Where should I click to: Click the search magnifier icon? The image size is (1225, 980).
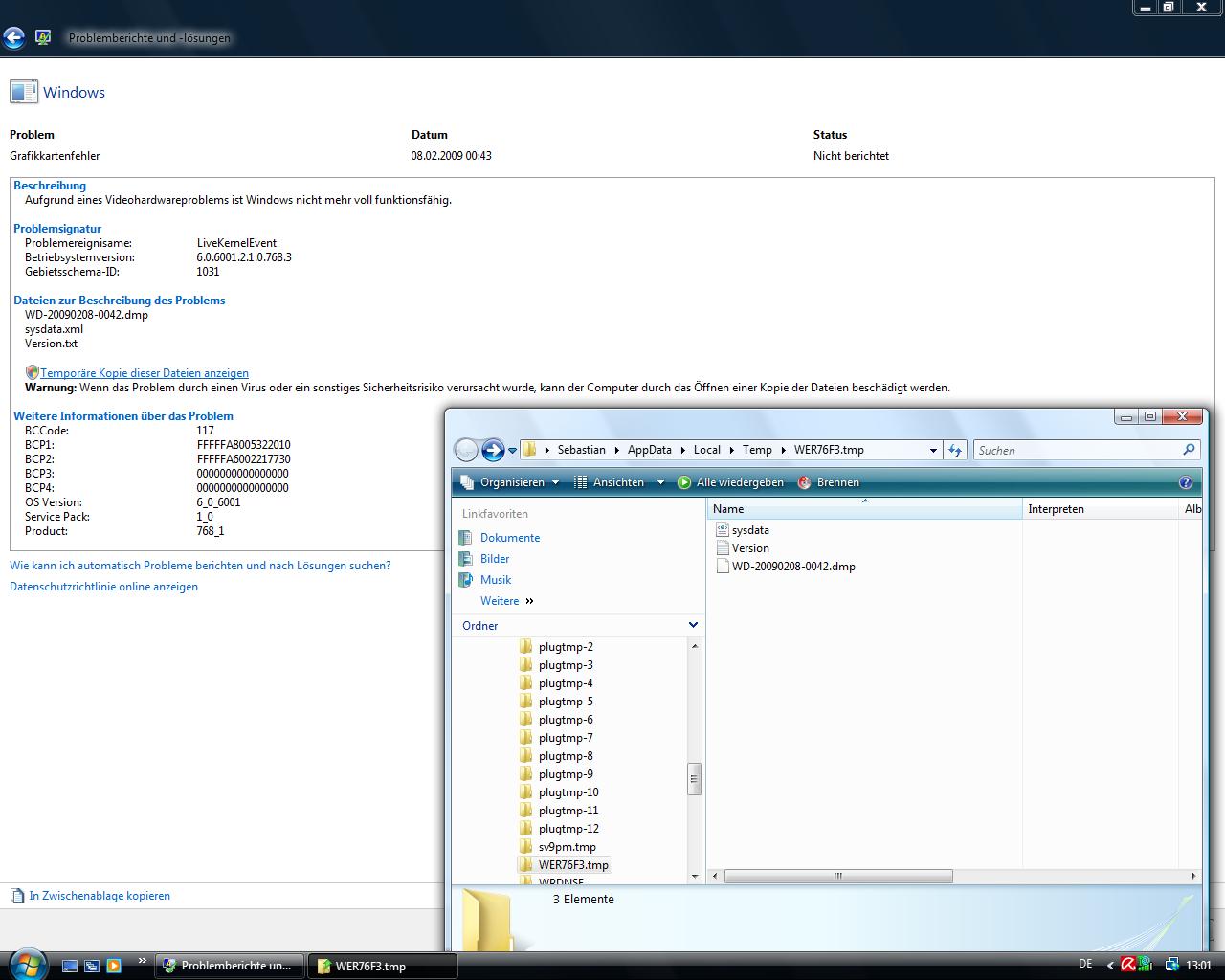tap(1190, 450)
